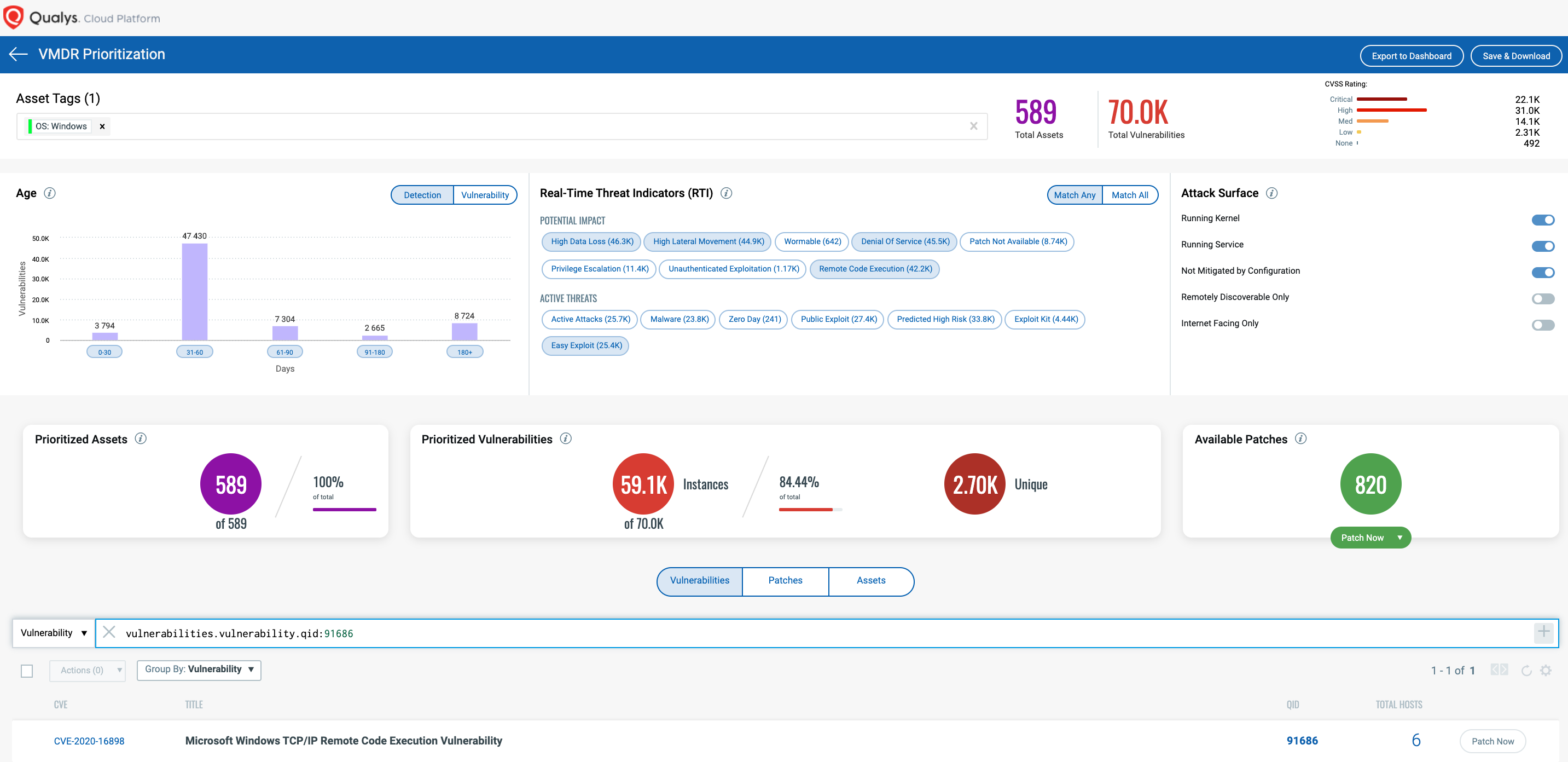Click the Available Patches info icon
1568x762 pixels.
pyautogui.click(x=1300, y=438)
